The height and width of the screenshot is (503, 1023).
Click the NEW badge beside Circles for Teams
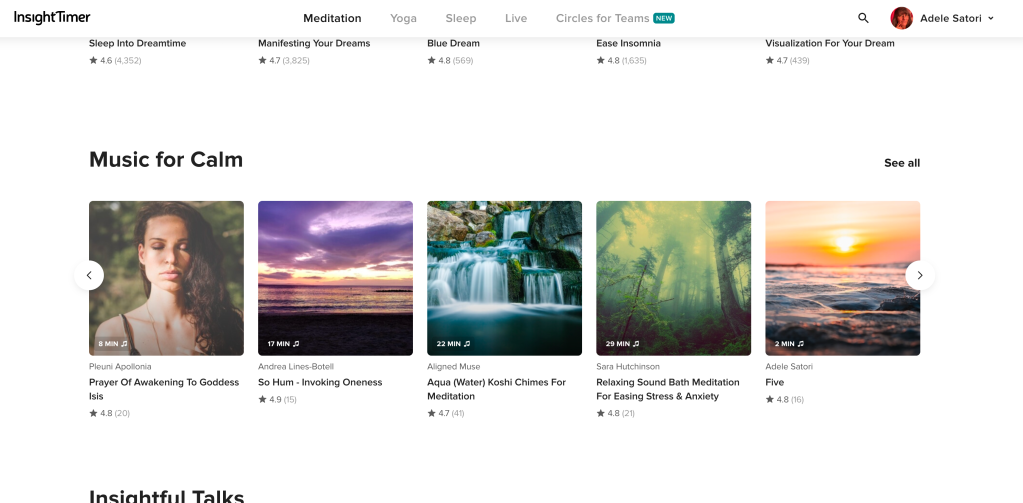click(664, 18)
